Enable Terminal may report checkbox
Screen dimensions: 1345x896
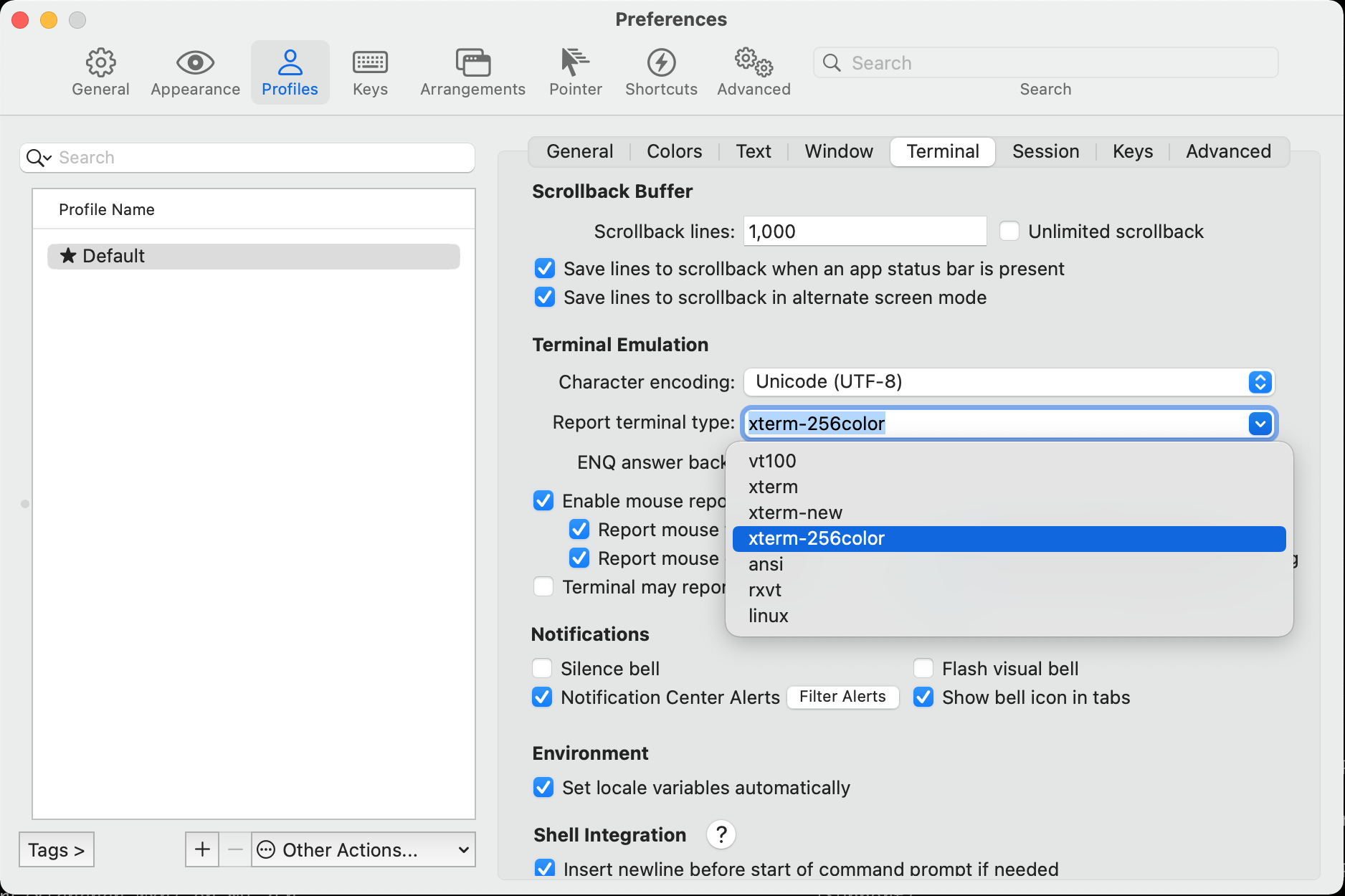click(x=543, y=586)
